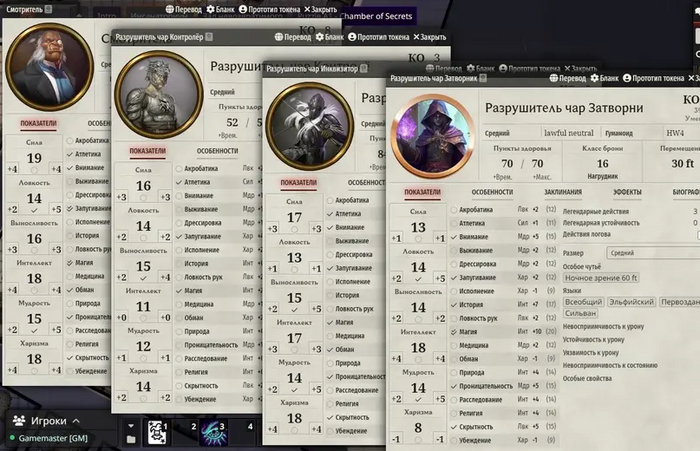Roll Скрытность skill in Затворник sheet
The image size is (700, 451).
(476, 427)
